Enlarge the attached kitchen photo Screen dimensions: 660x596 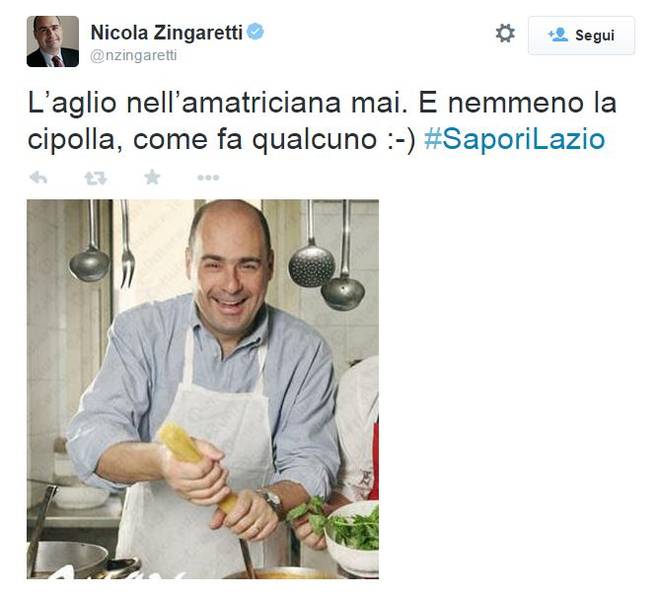(x=202, y=389)
